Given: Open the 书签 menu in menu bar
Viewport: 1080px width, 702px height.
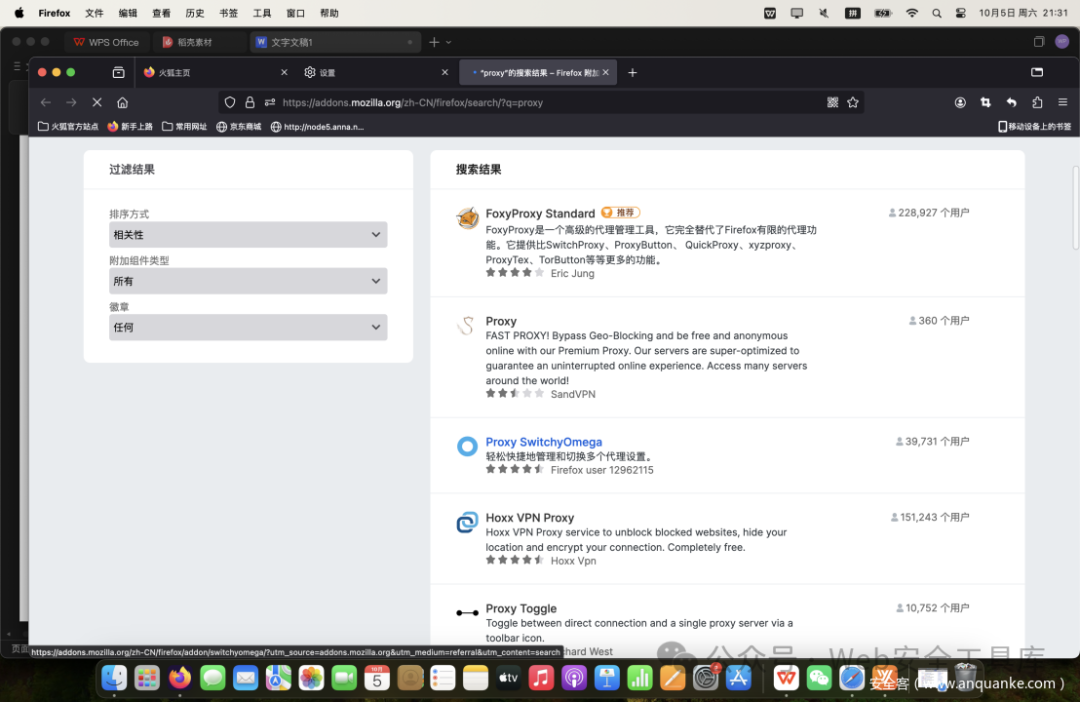Looking at the screenshot, I should [229, 13].
